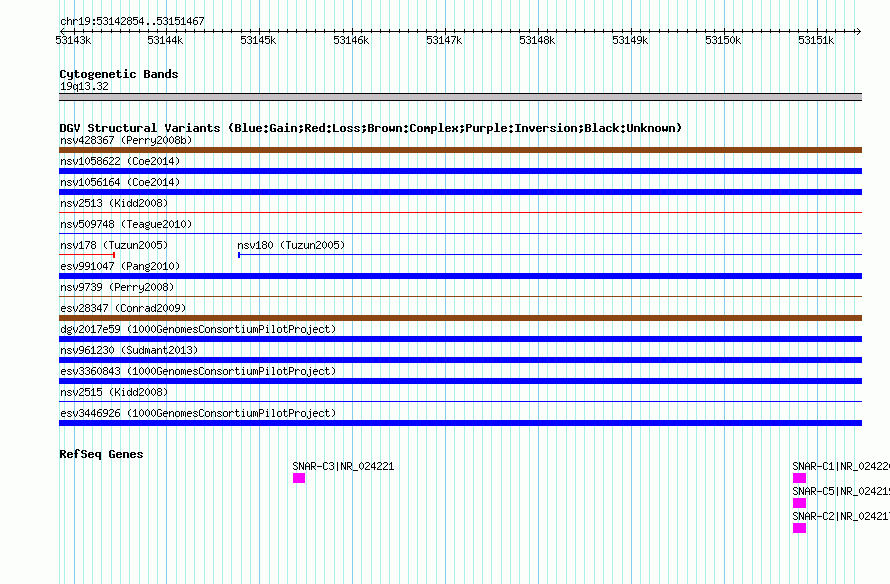Click the chr19:53142854..53151467 coordinate label

pyautogui.click(x=132, y=22)
